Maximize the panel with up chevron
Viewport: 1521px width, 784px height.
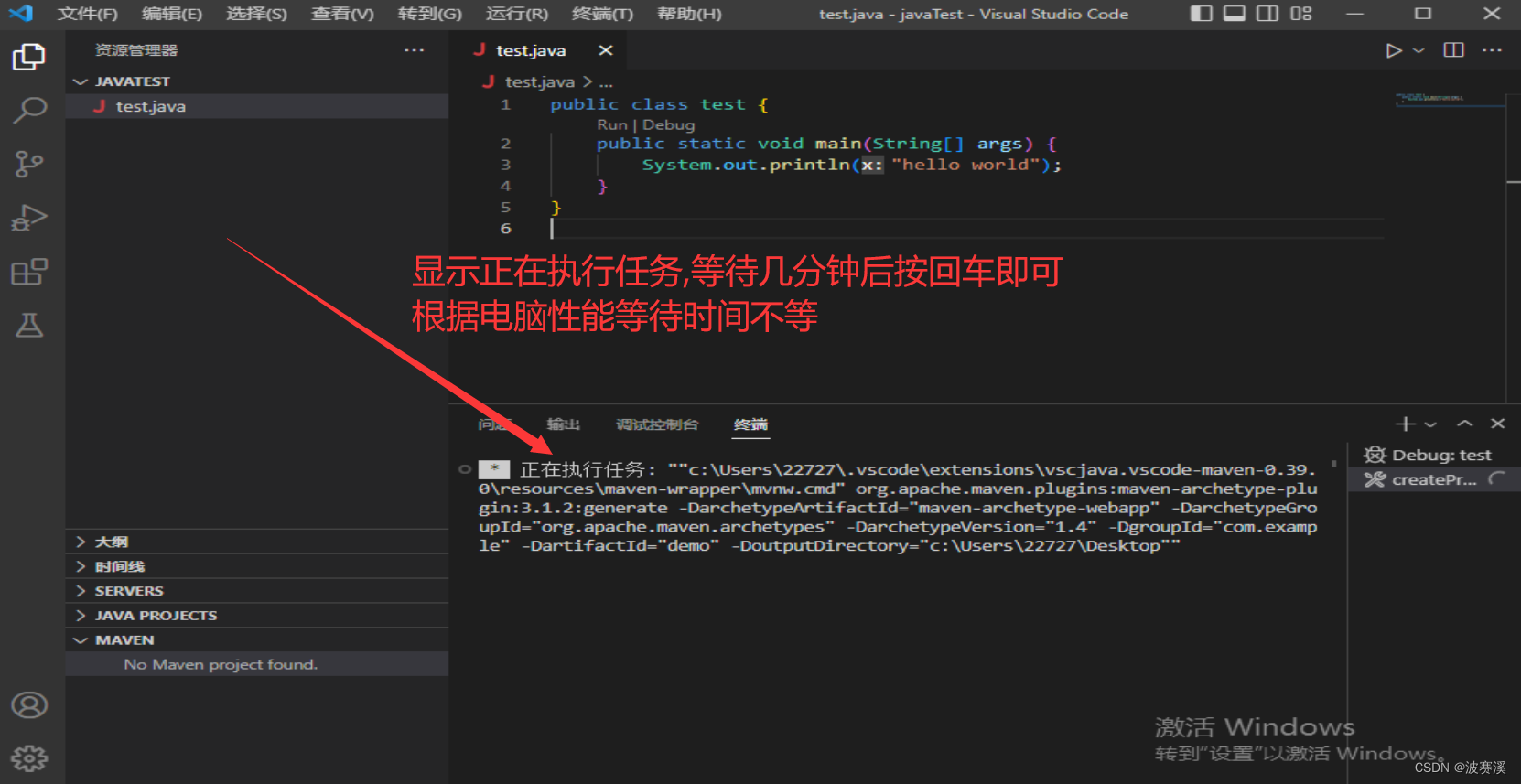(1465, 424)
